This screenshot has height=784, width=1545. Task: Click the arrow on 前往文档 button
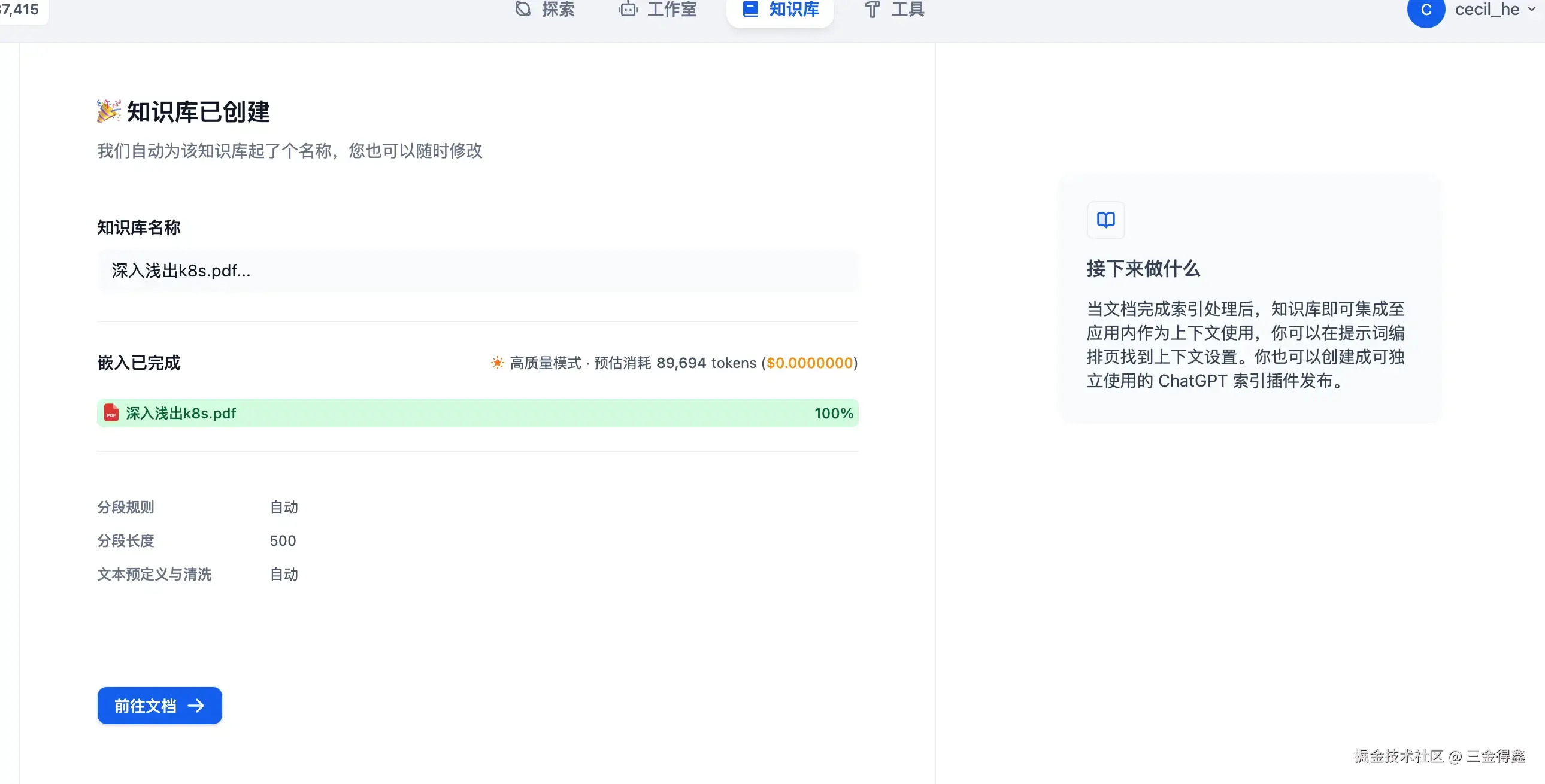click(196, 706)
